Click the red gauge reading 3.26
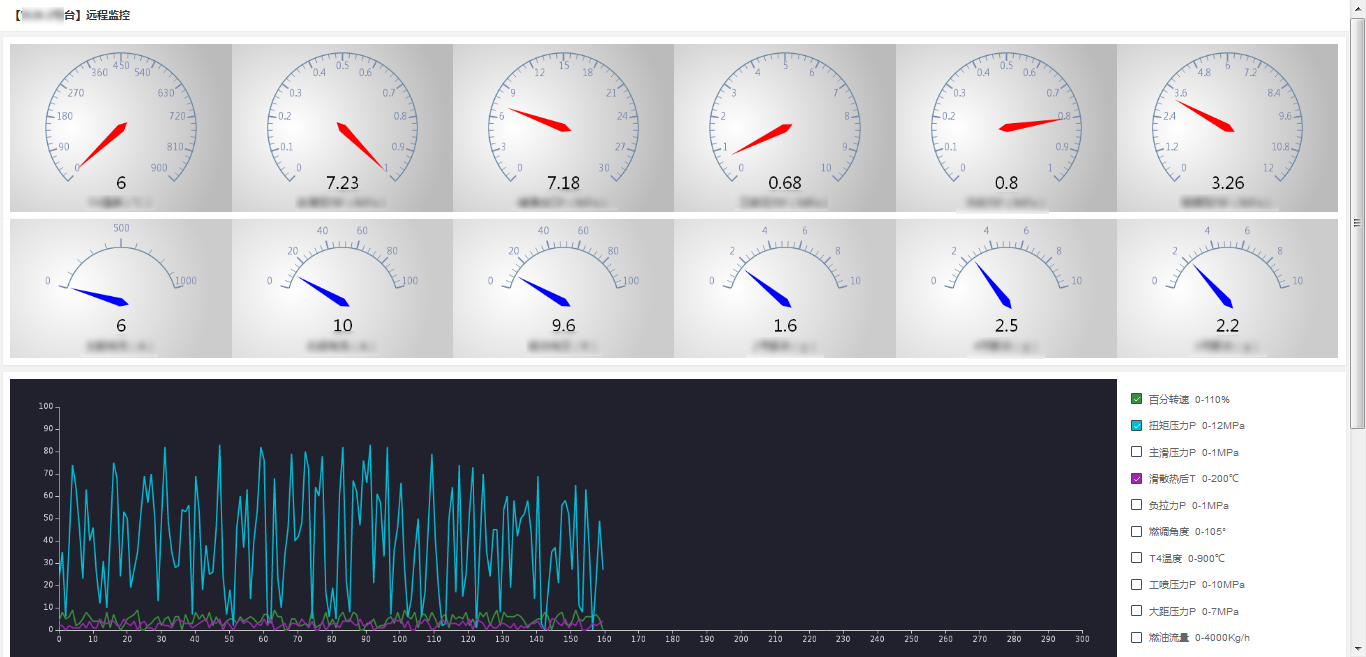This screenshot has width=1366, height=657. (1227, 128)
